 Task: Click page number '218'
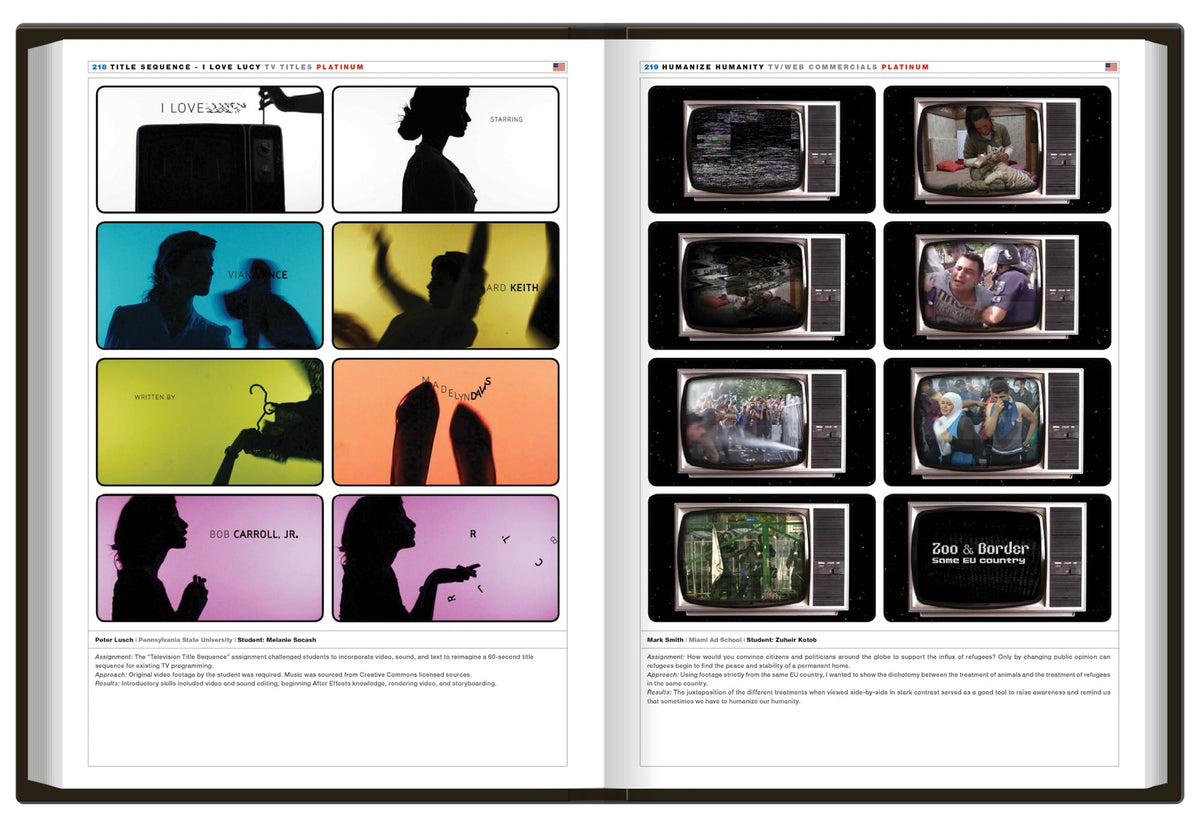(x=99, y=67)
